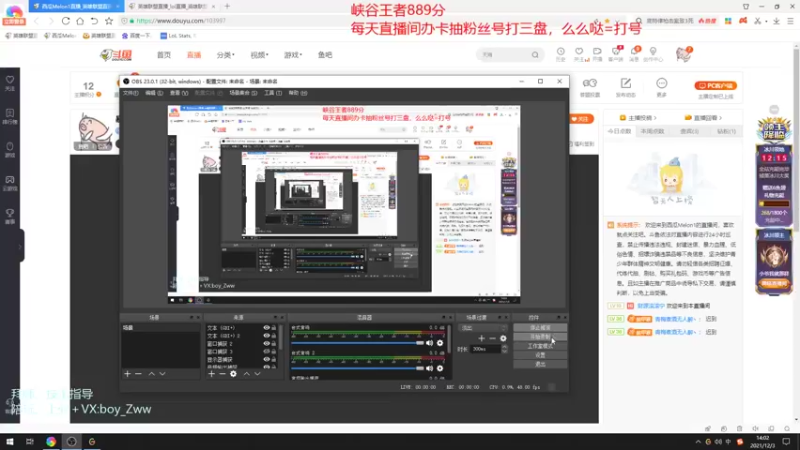Toggle lock on 文本 (GDI+) source
The height and width of the screenshot is (450, 800).
coord(274,328)
